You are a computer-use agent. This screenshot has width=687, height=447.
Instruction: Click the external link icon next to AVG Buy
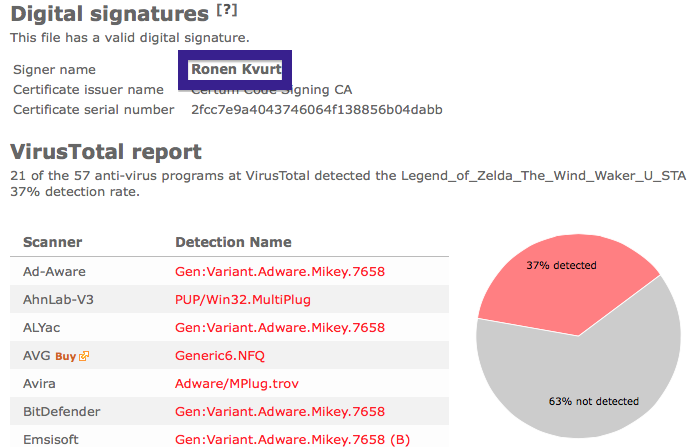tap(84, 356)
